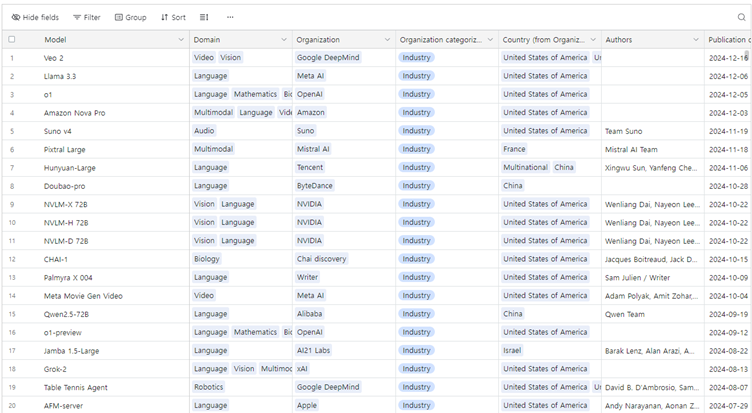Open the Sort options
This screenshot has height=413, width=752.
coord(173,17)
